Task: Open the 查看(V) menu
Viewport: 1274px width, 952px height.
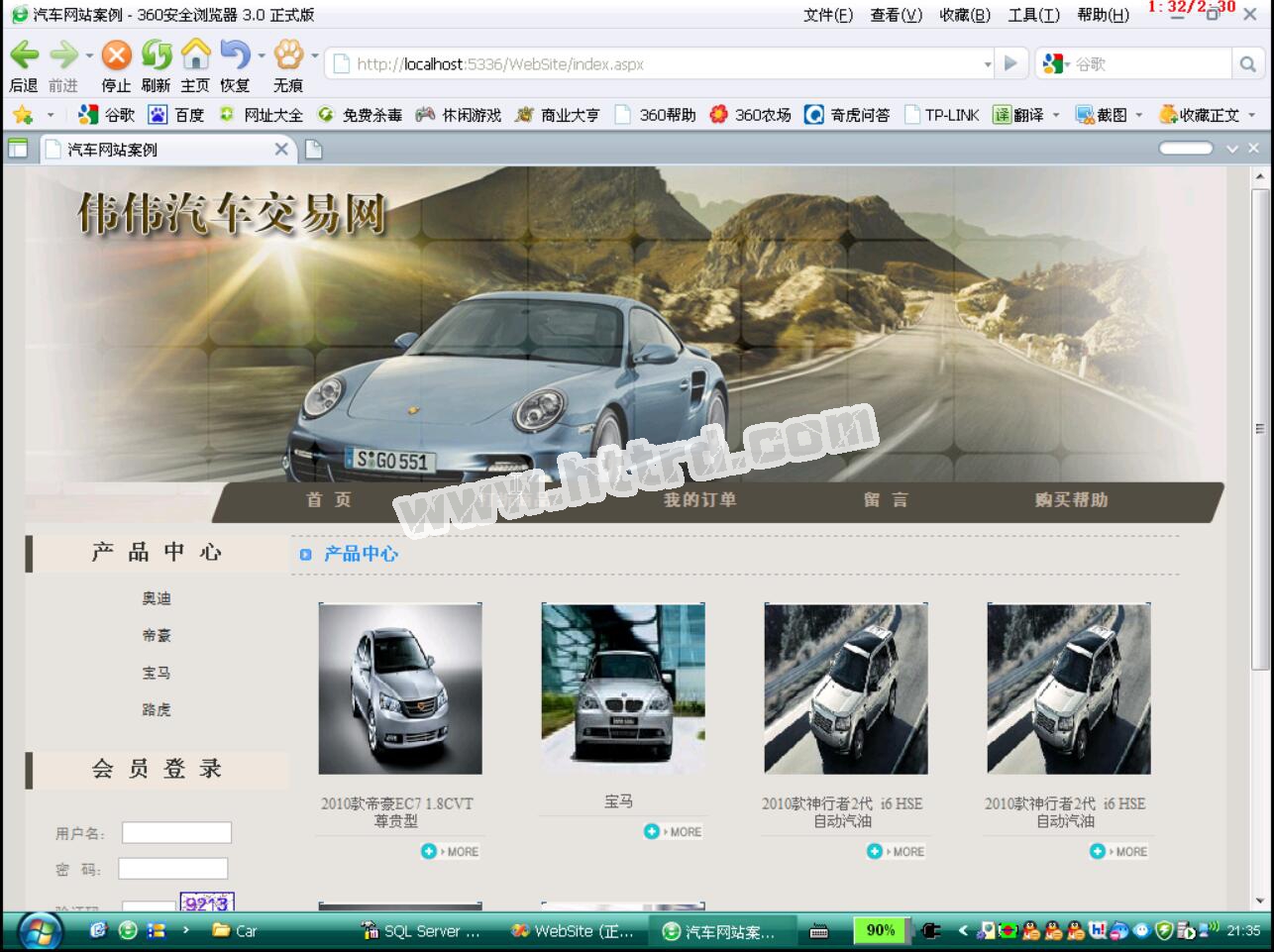Action: (x=897, y=15)
